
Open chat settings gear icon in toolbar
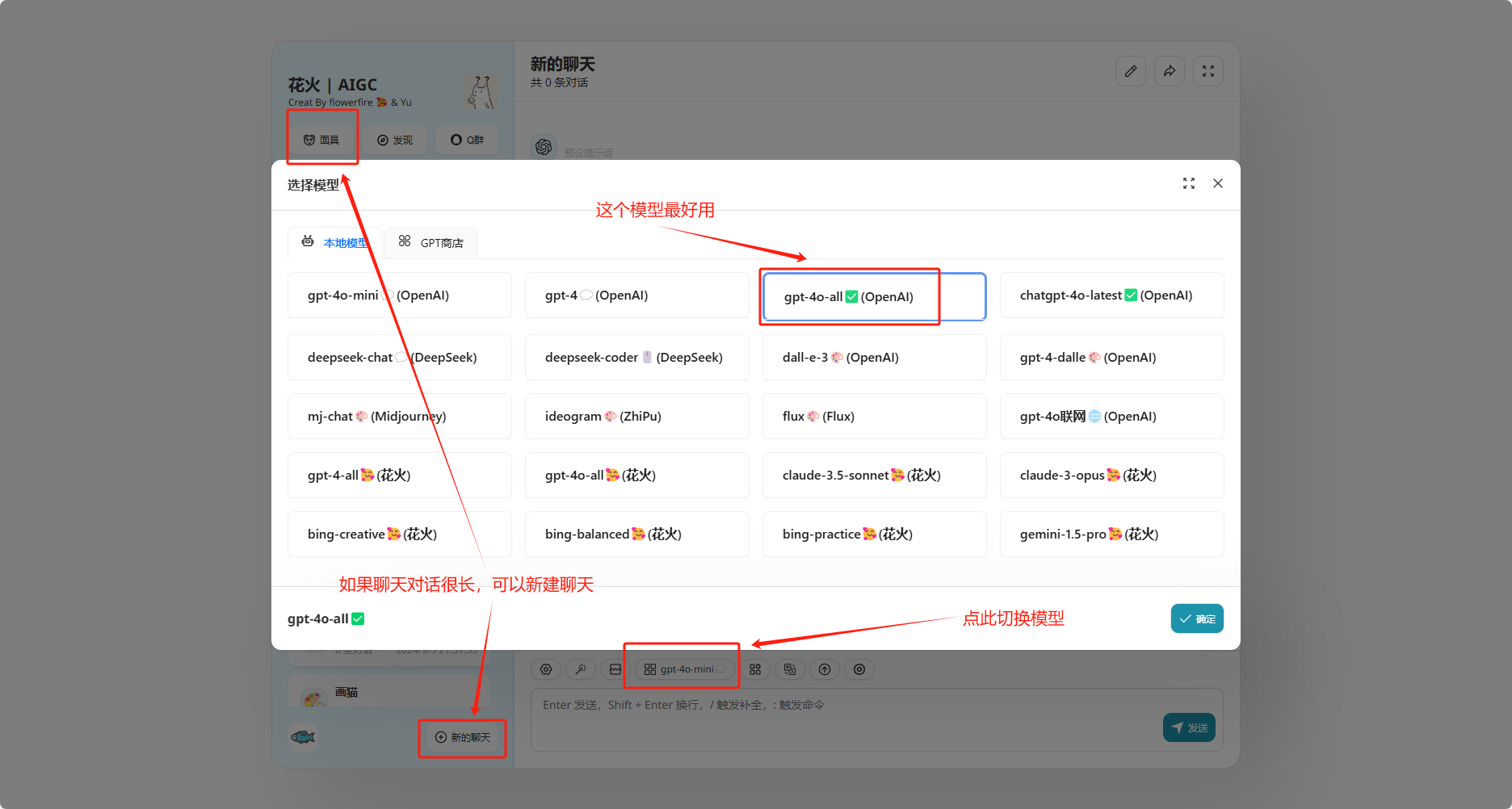(x=546, y=669)
